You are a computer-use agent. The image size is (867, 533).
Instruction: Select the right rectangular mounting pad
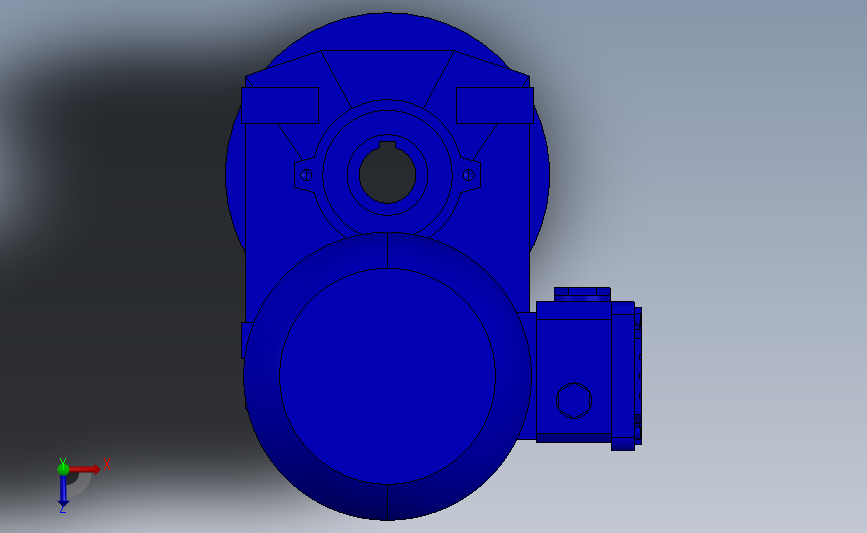point(495,105)
